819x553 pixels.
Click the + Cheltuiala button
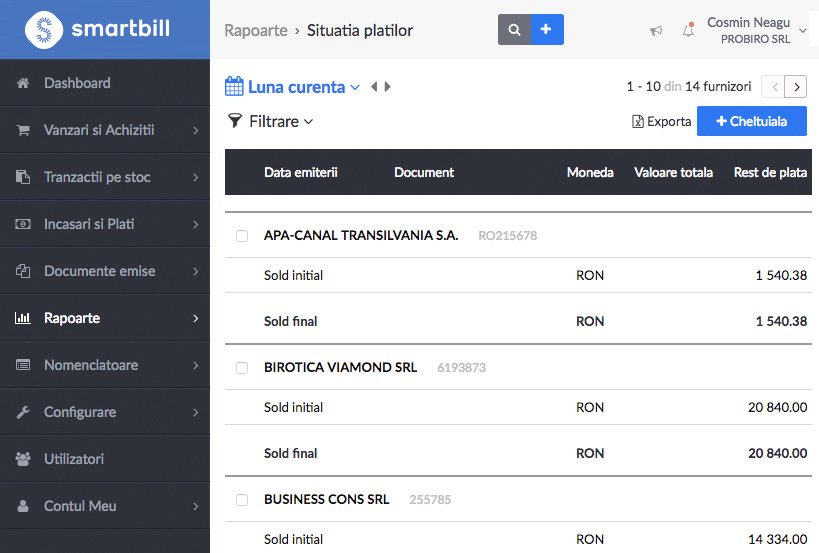point(752,121)
